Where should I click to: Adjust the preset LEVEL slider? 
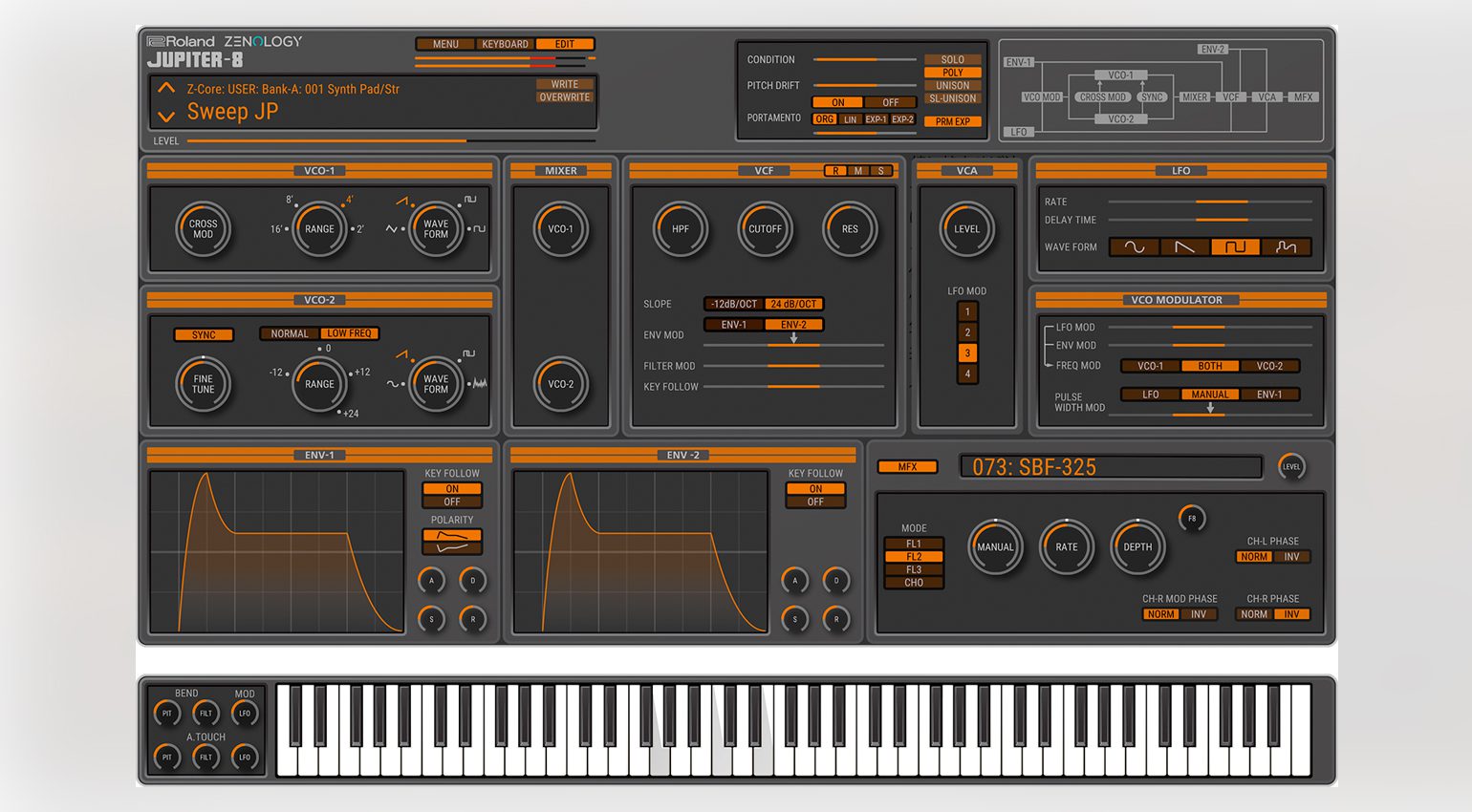click(391, 140)
